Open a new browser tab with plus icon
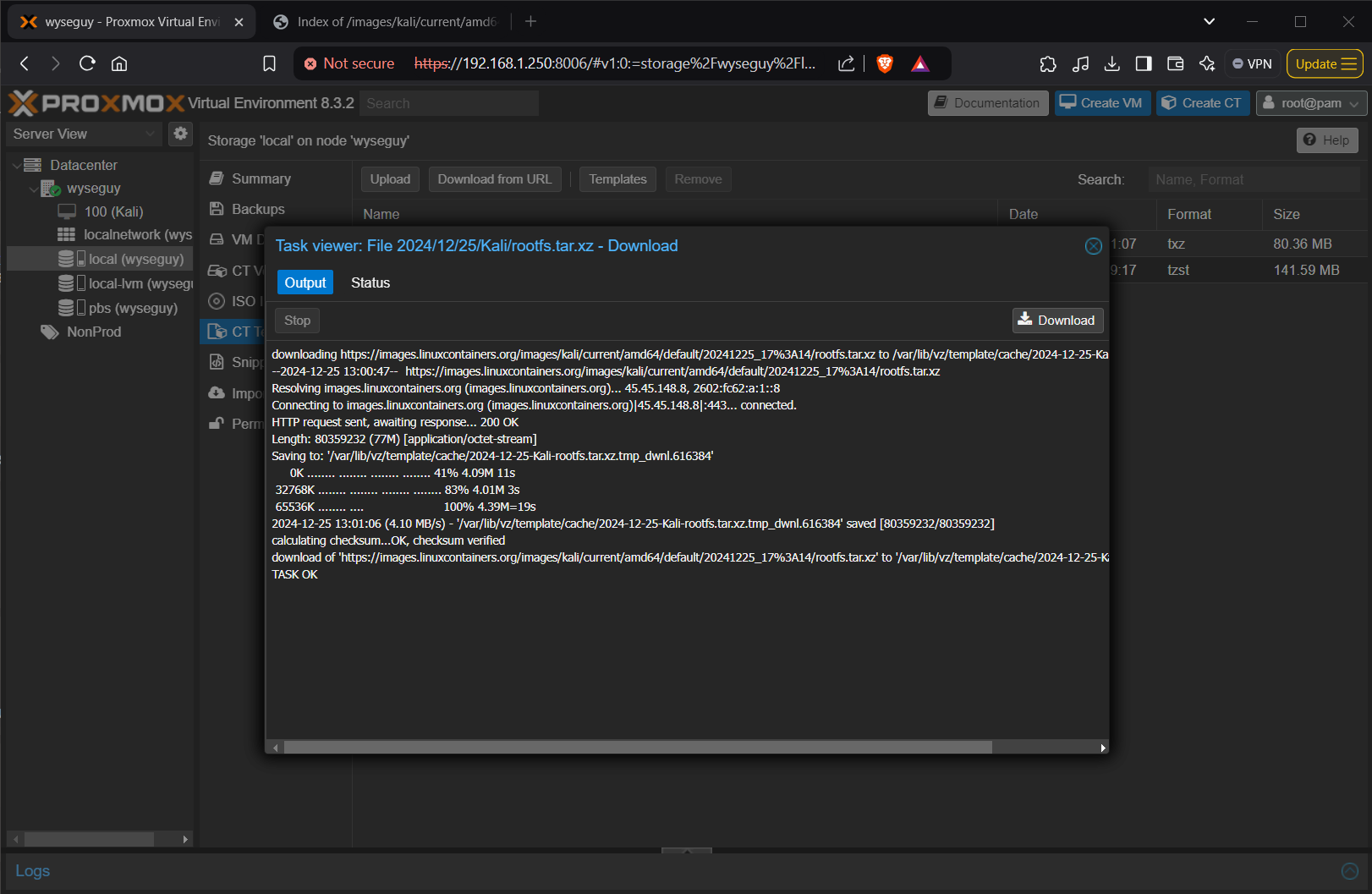This screenshot has height=894, width=1372. 530,22
